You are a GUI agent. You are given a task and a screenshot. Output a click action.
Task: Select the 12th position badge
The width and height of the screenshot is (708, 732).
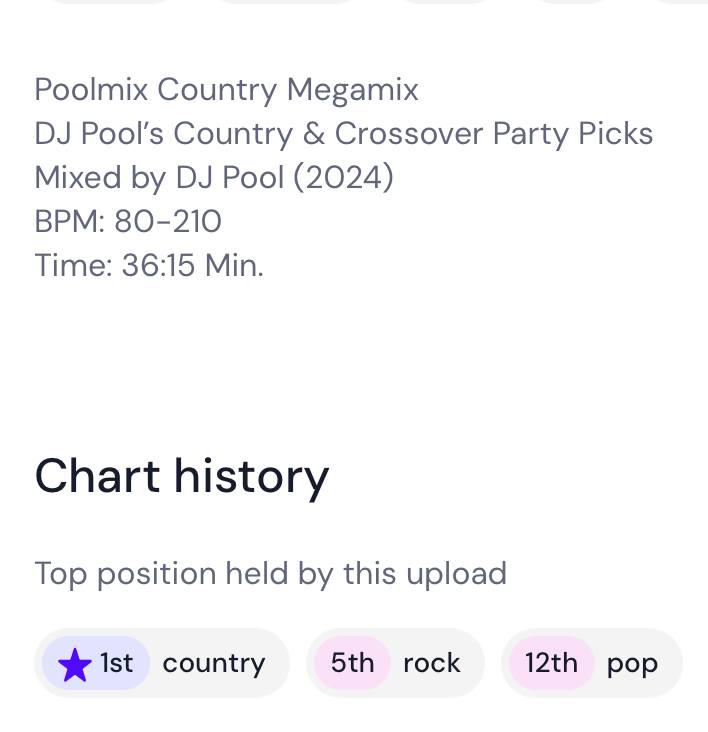coord(551,663)
